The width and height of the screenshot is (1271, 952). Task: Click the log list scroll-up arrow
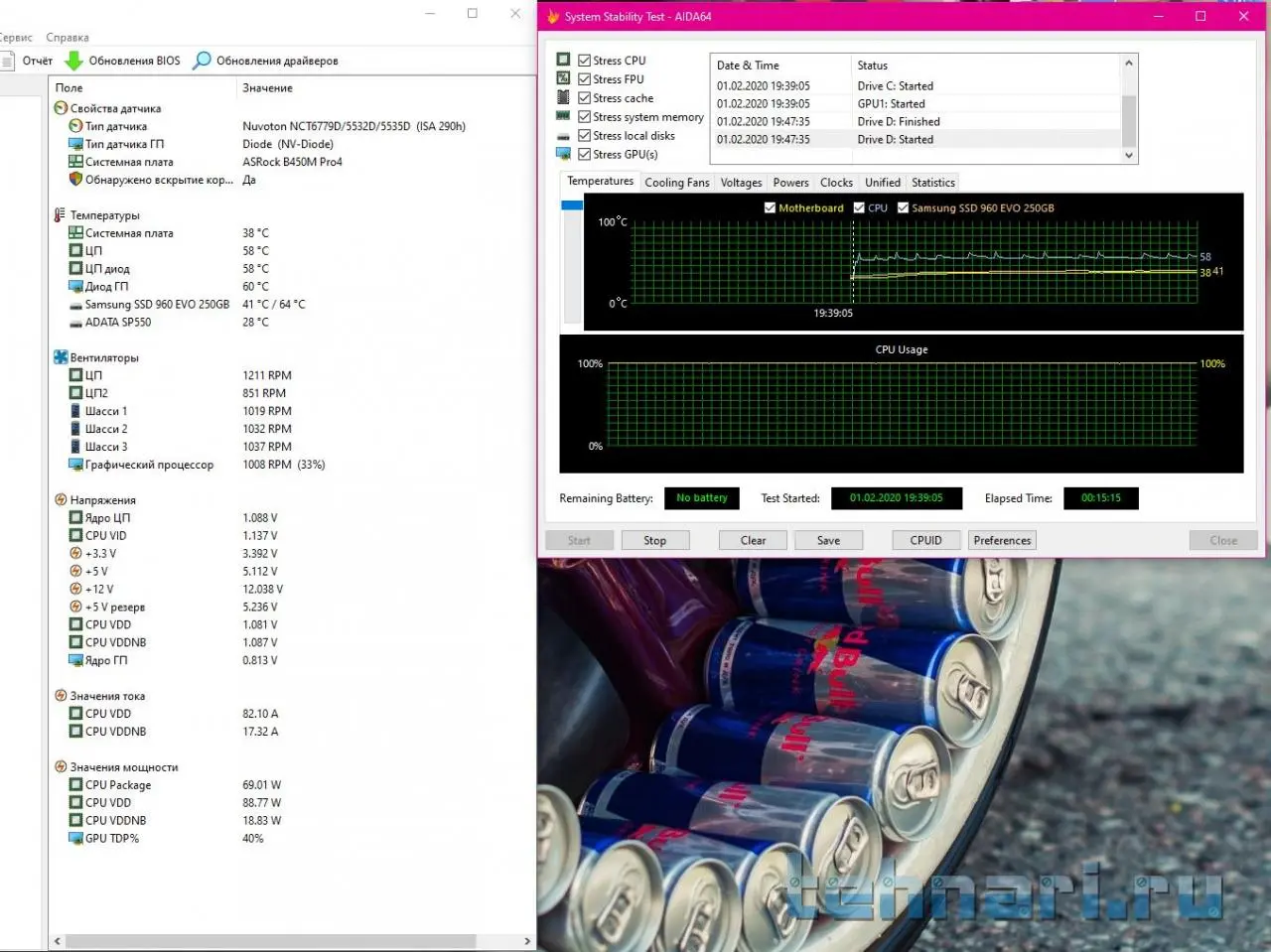(1128, 63)
